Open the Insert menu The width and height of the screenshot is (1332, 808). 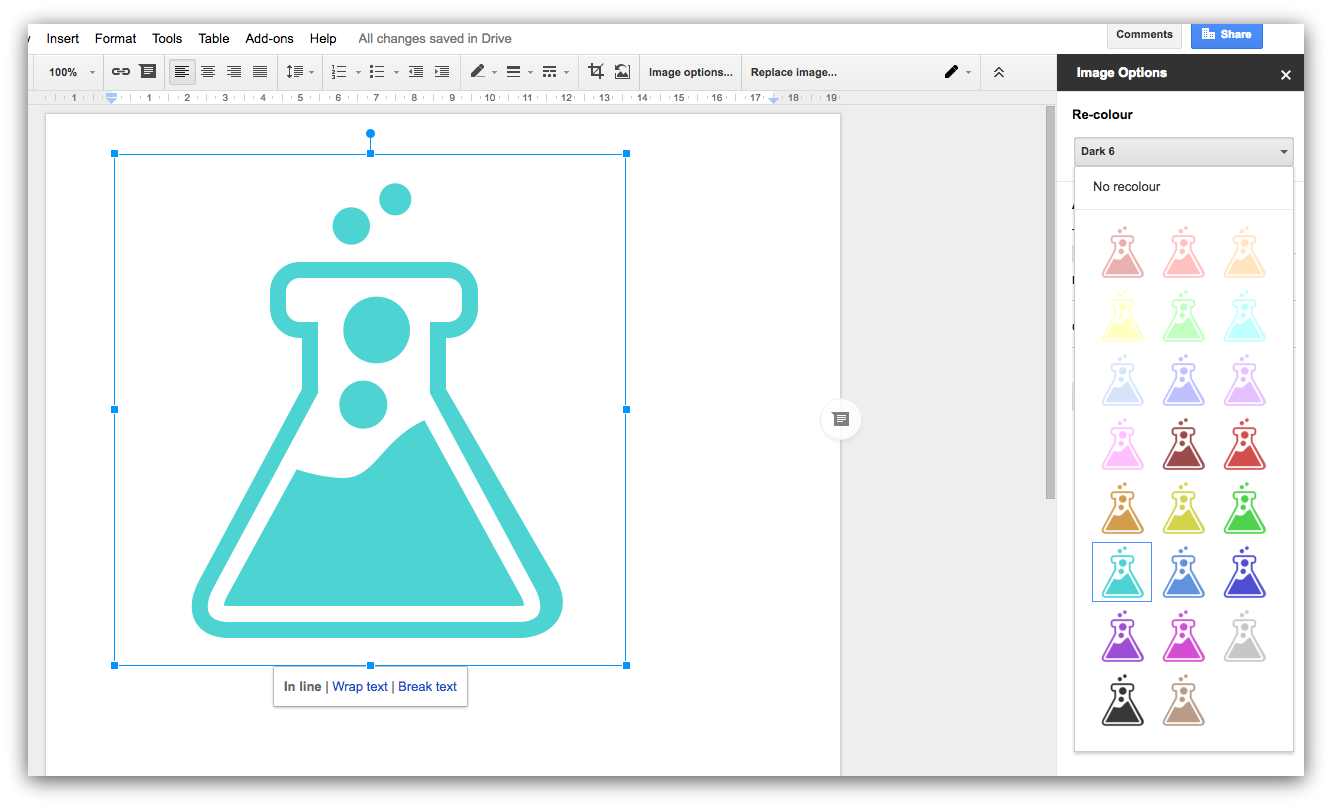[62, 38]
